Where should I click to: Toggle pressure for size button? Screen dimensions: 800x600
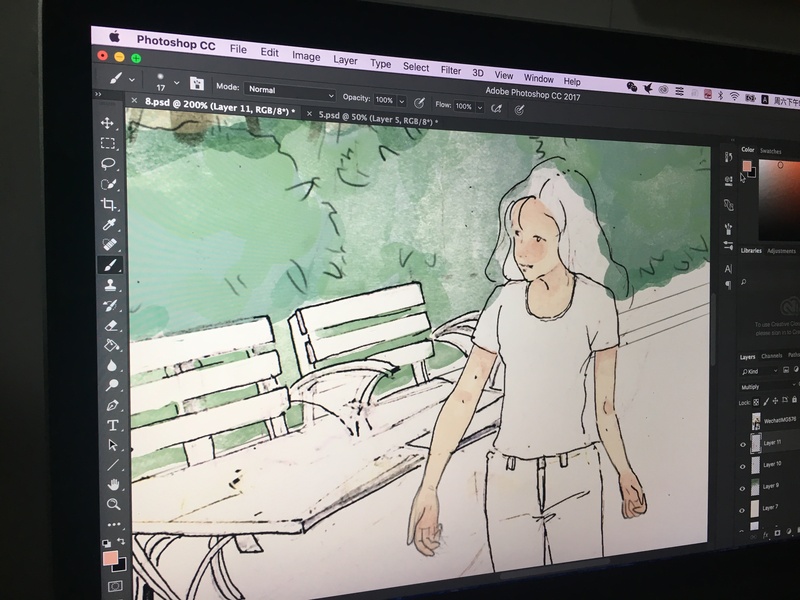[519, 110]
